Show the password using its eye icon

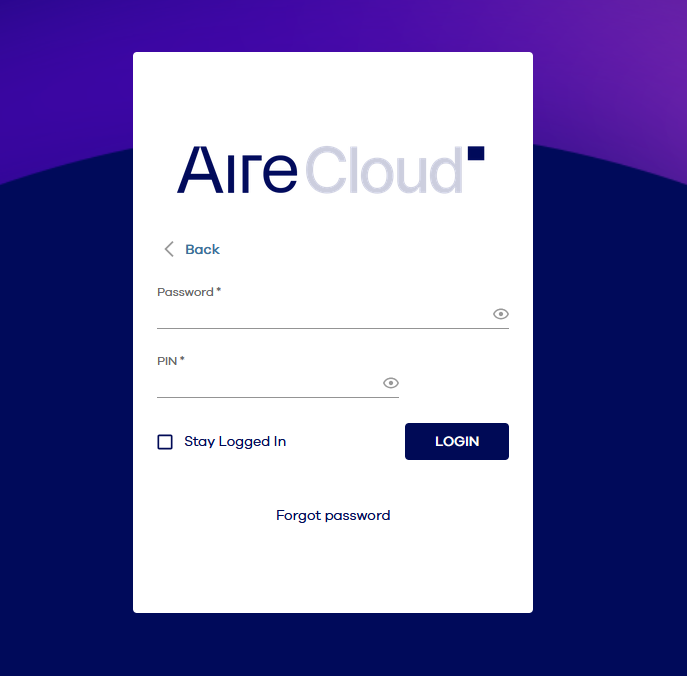point(501,314)
